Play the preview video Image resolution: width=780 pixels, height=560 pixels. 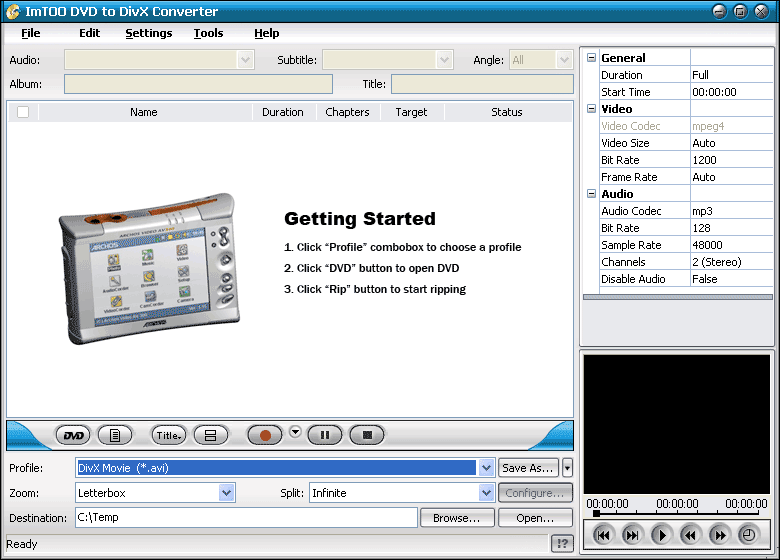[661, 535]
